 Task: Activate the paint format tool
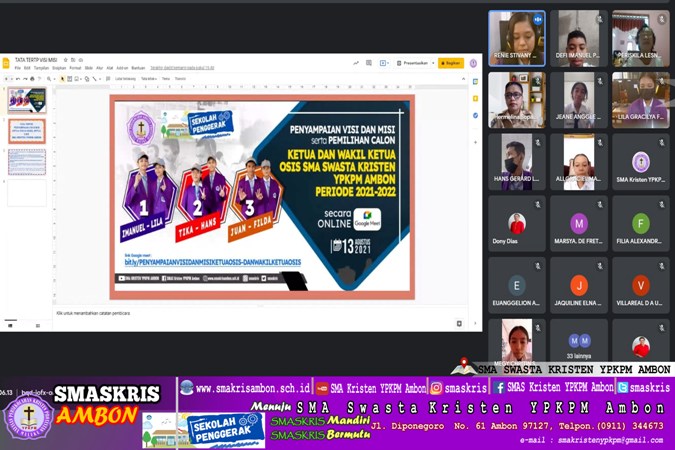point(40,79)
